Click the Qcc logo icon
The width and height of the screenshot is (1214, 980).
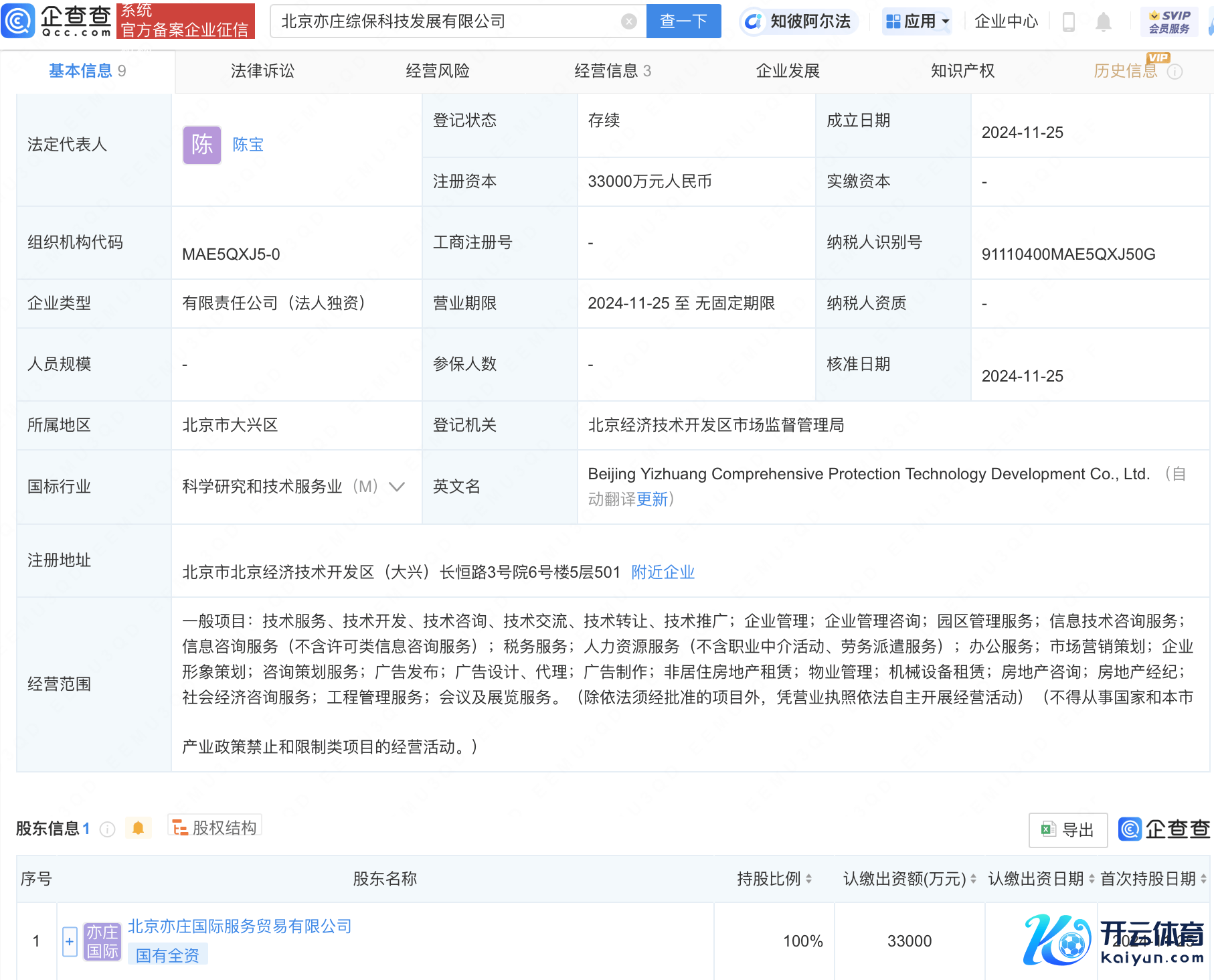coord(18,21)
